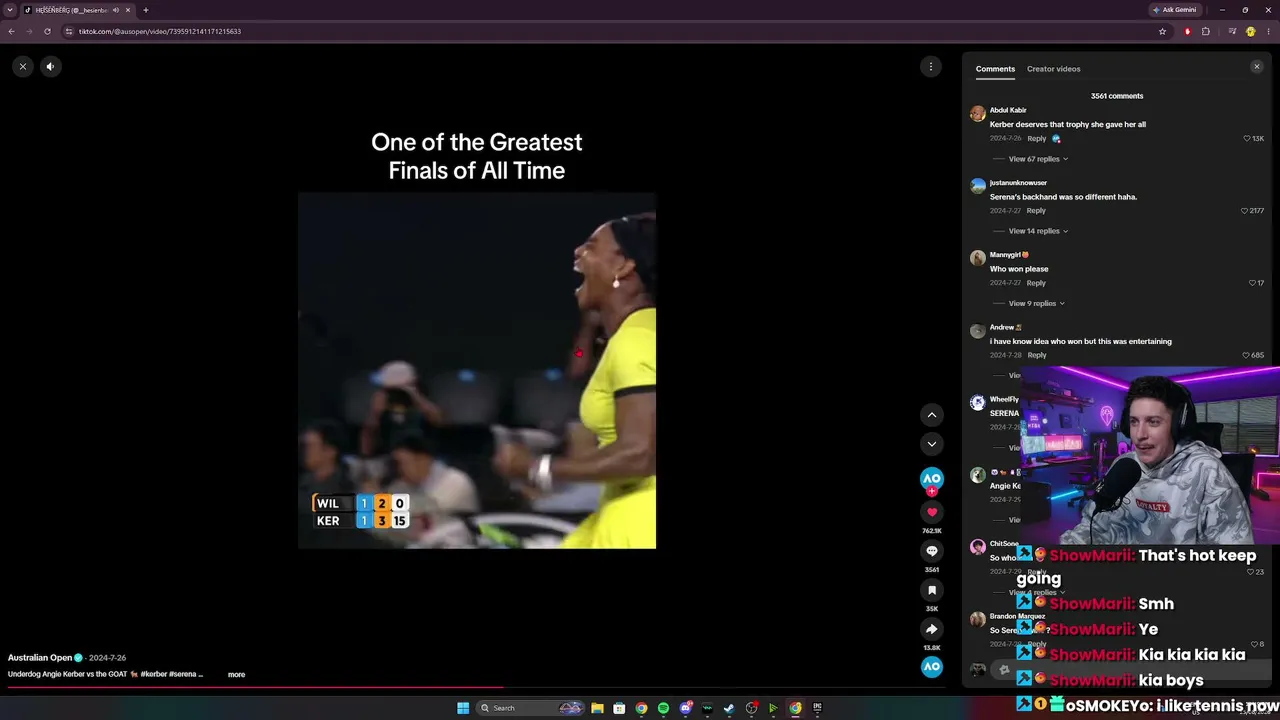Viewport: 1280px width, 720px height.
Task: Open a new browser tab
Action: (x=145, y=10)
